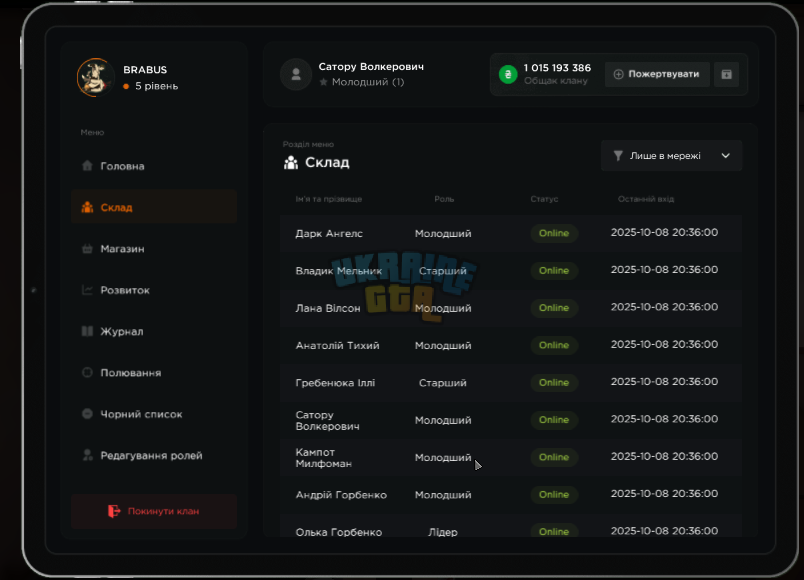Select the Гребенюка Іллі member name
This screenshot has height=580, width=804.
[x=335, y=383]
